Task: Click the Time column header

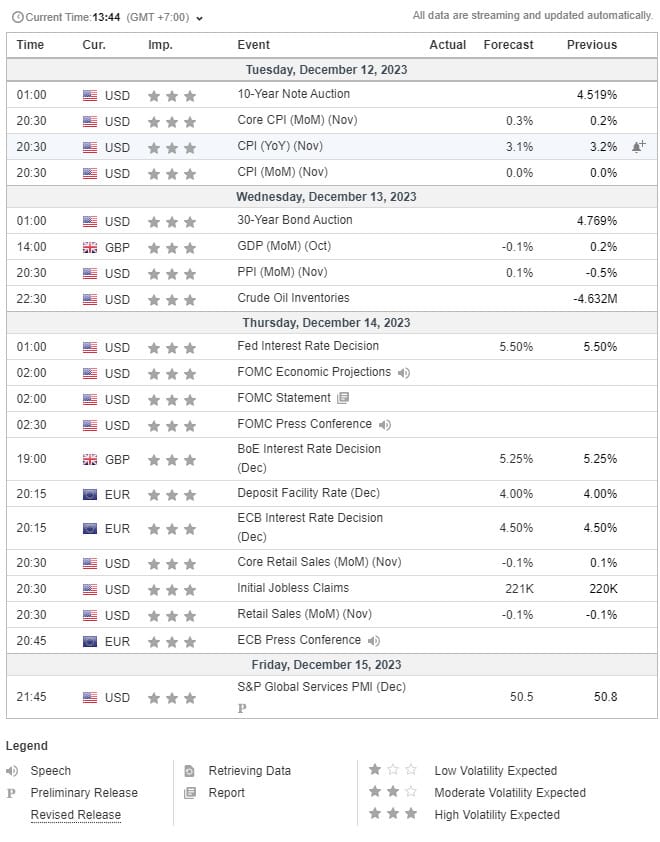Action: (x=31, y=45)
